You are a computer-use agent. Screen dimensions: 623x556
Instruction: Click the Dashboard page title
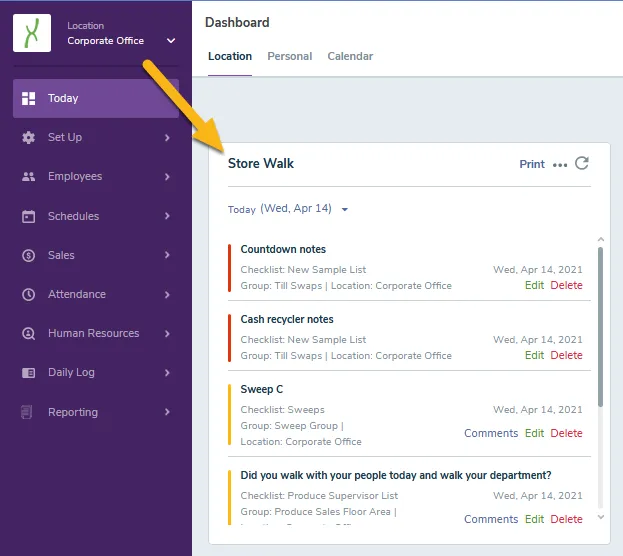click(x=237, y=22)
